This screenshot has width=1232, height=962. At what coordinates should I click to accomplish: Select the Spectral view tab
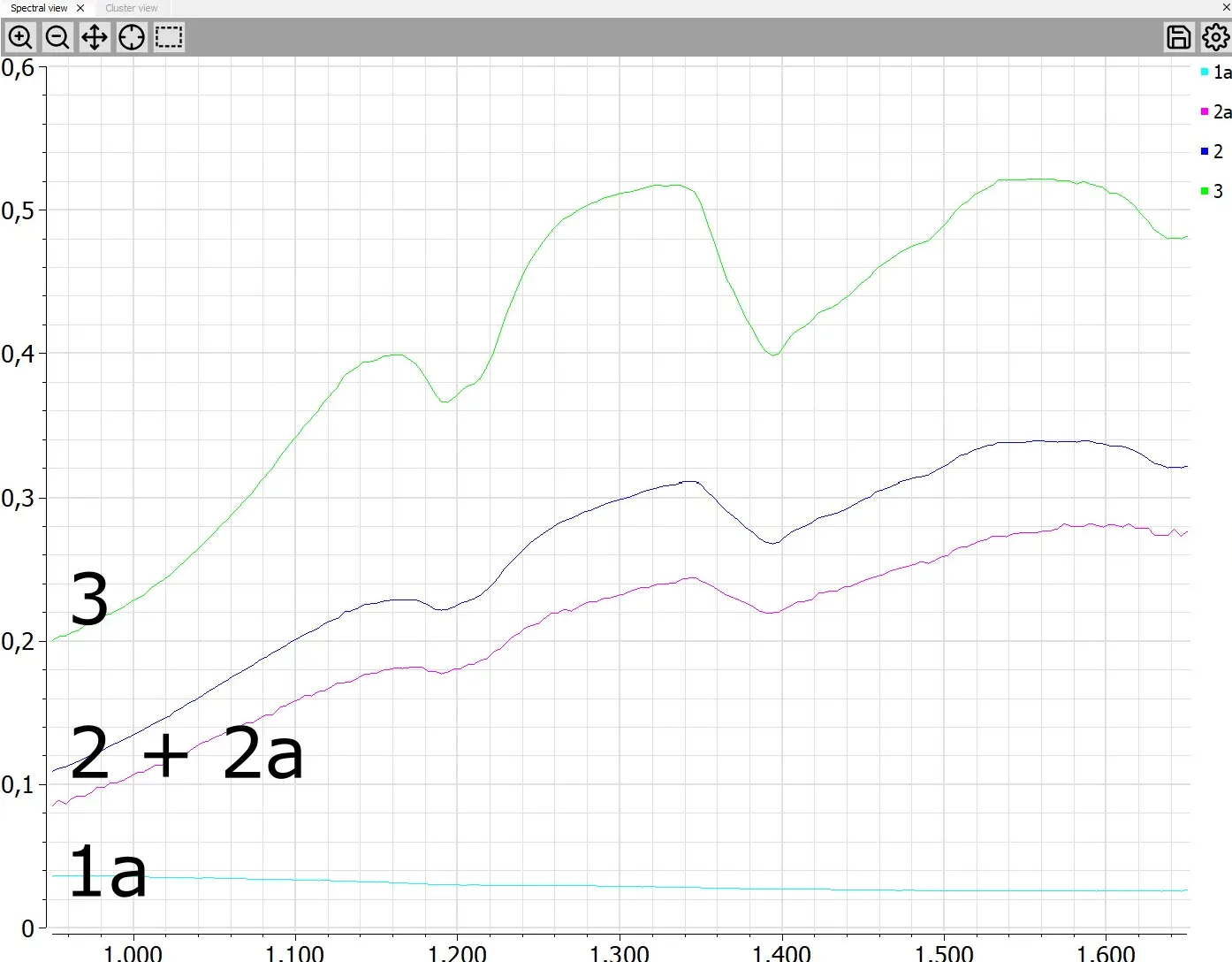point(39,8)
